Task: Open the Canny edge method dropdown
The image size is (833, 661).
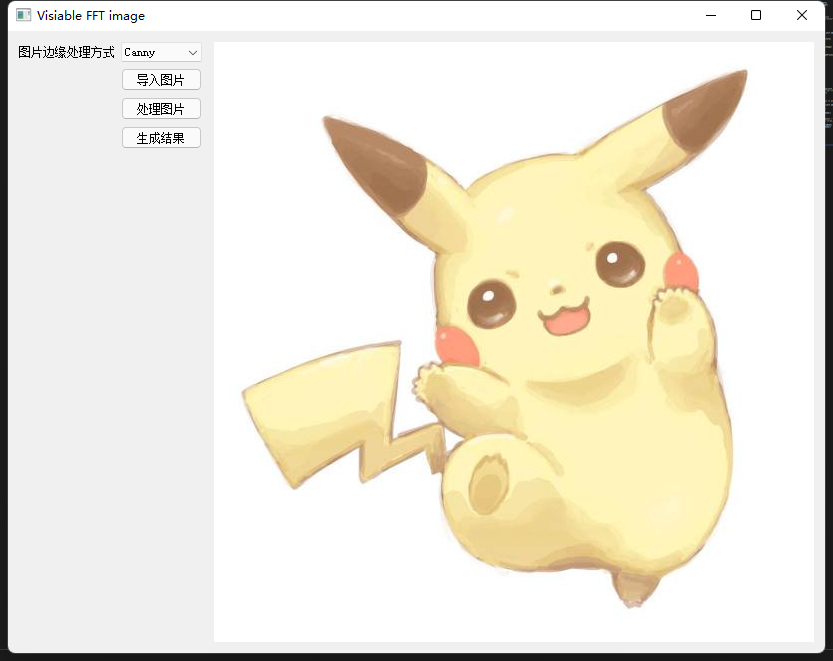Action: click(161, 52)
